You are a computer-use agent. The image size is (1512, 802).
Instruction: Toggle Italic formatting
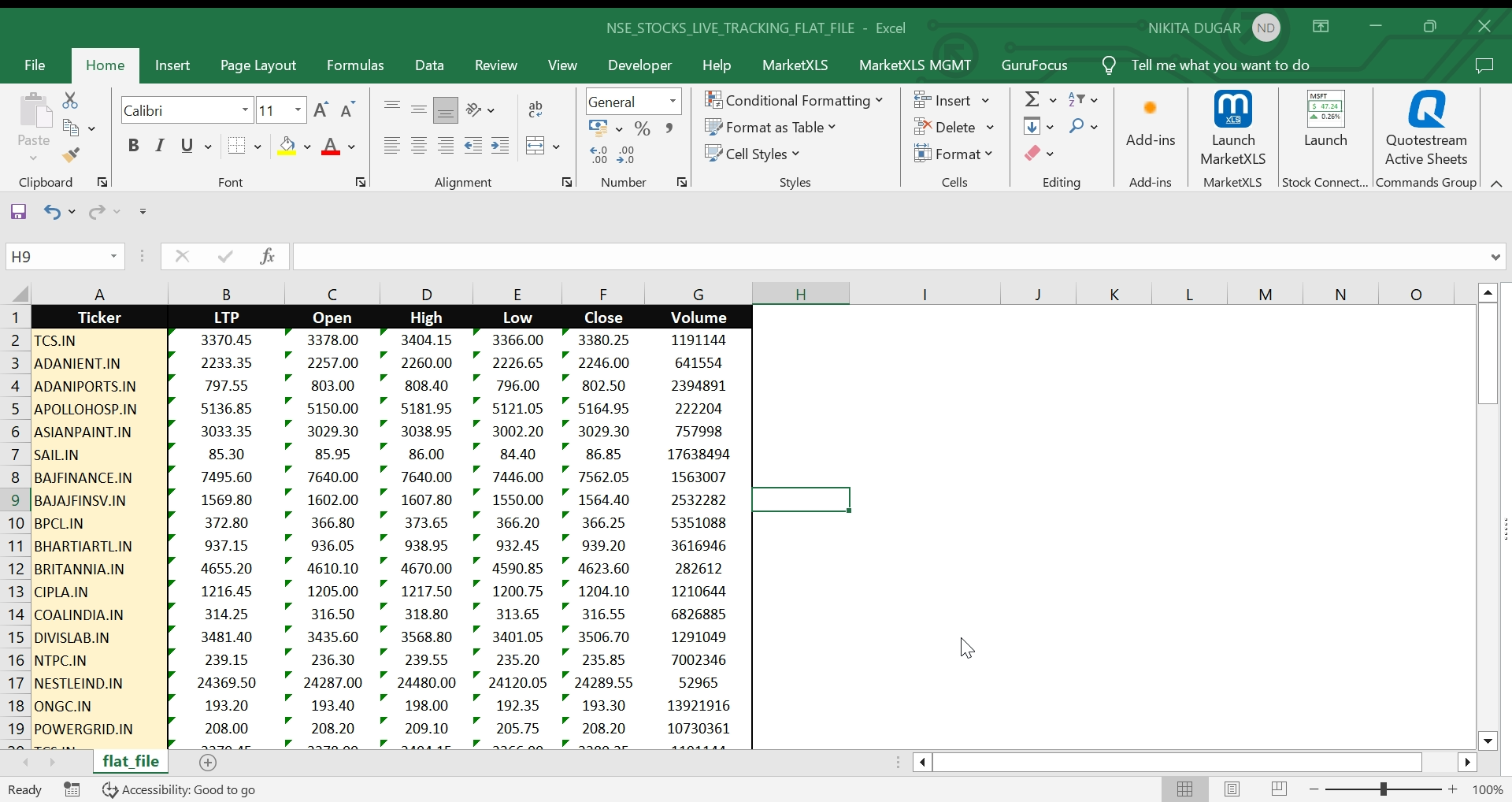(x=160, y=146)
